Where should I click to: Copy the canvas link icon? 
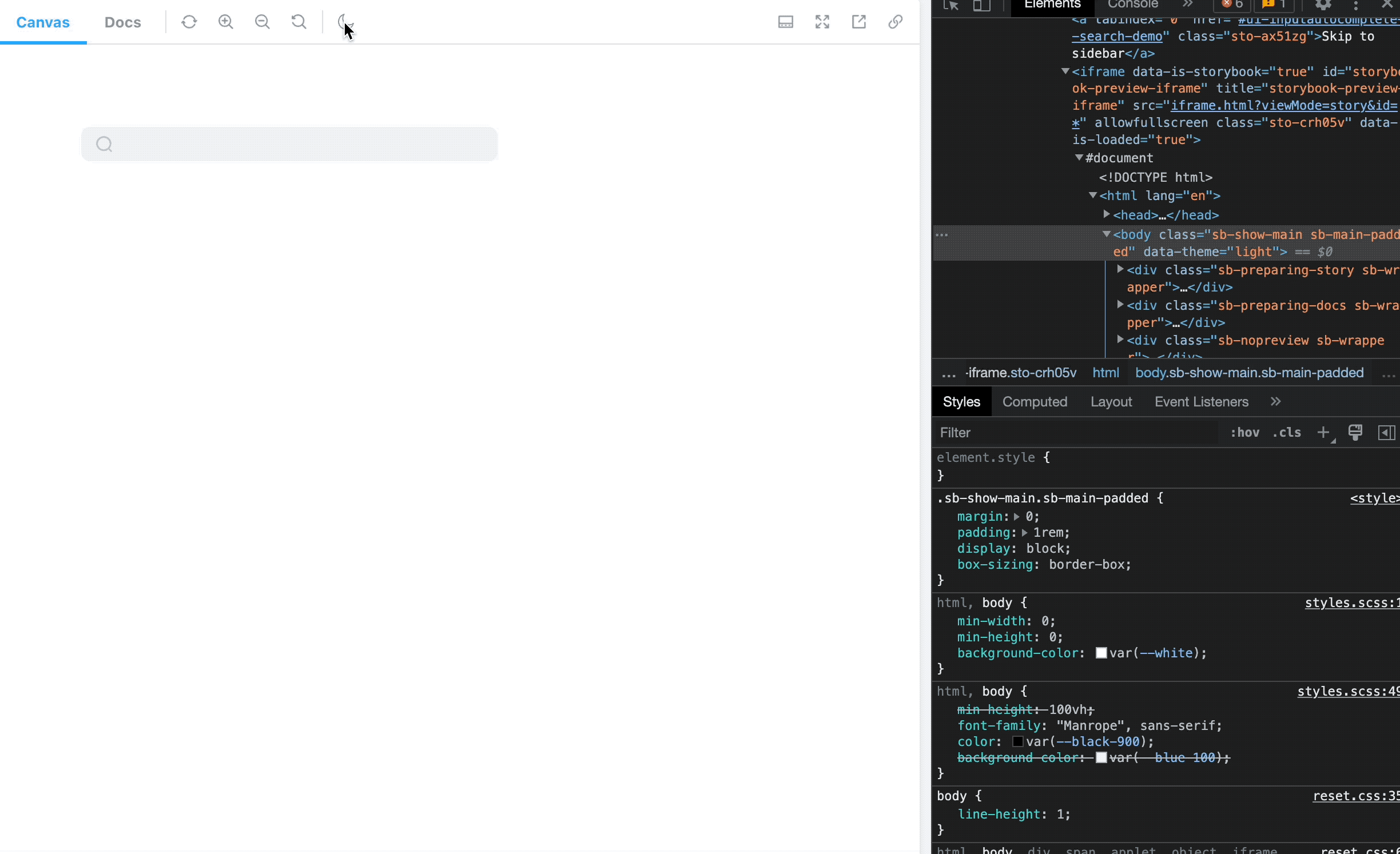click(x=896, y=22)
